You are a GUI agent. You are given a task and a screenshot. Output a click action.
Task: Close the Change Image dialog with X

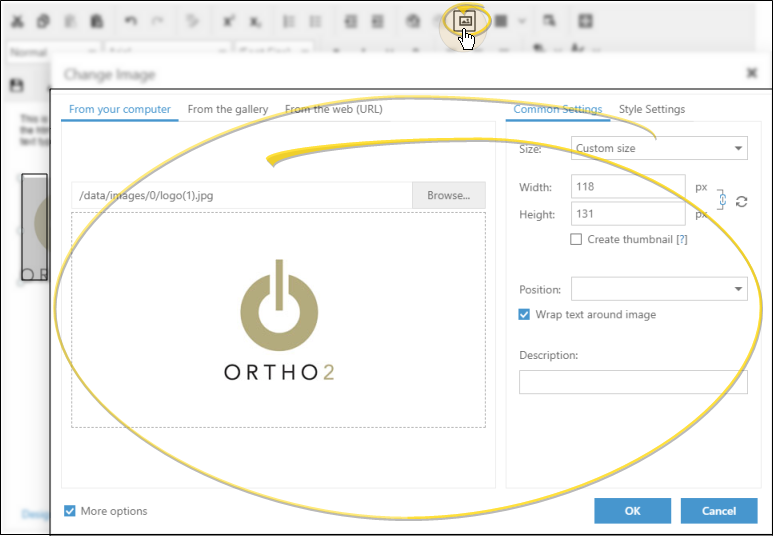click(x=752, y=73)
